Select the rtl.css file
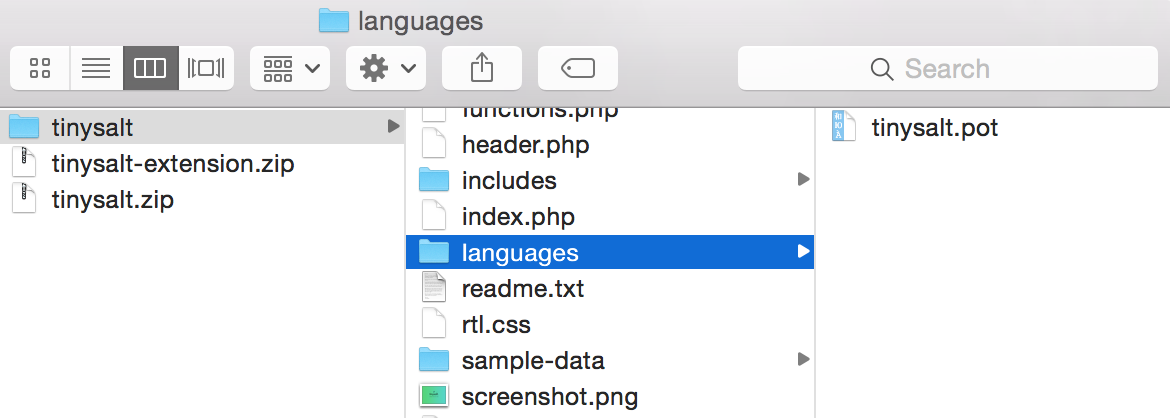 496,325
